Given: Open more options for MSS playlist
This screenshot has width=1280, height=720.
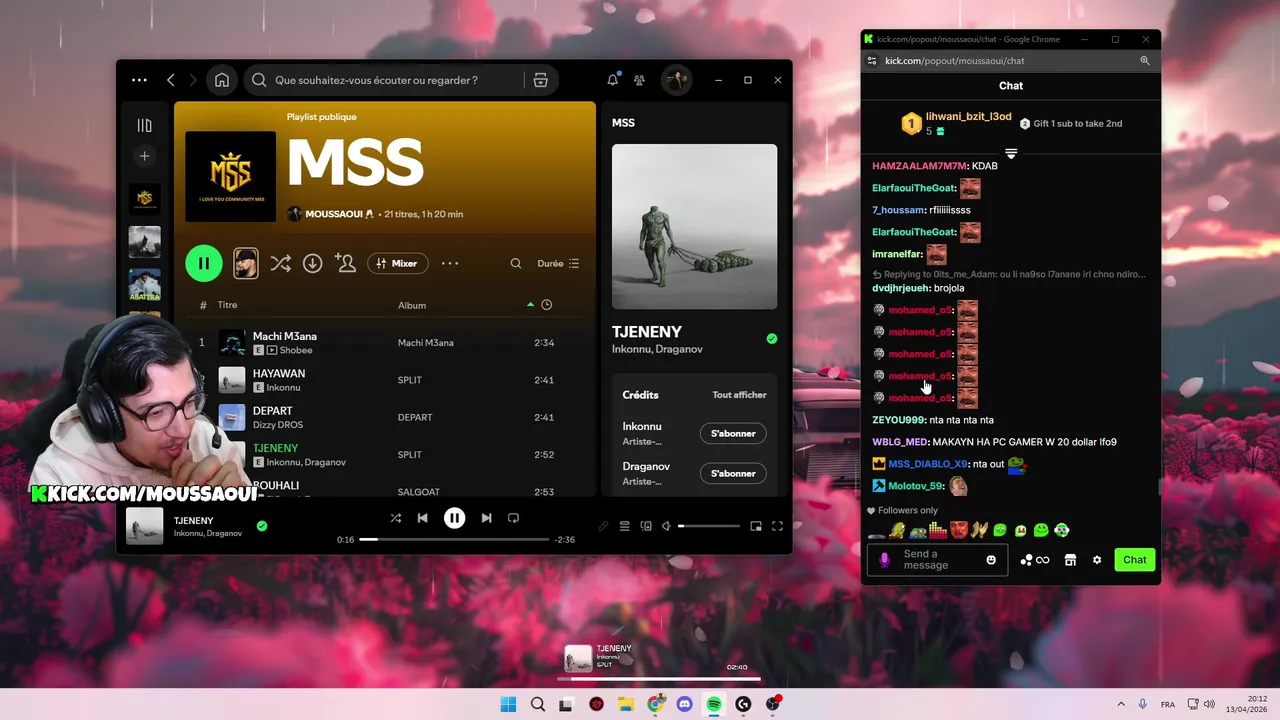Looking at the screenshot, I should pyautogui.click(x=450, y=263).
